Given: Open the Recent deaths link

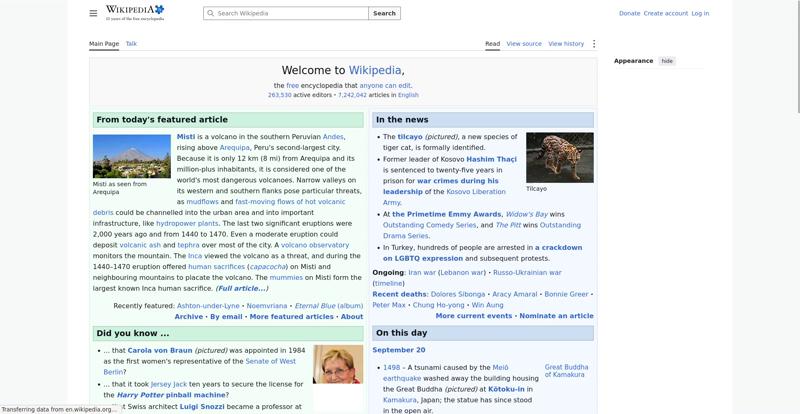Looking at the screenshot, I should (399, 295).
